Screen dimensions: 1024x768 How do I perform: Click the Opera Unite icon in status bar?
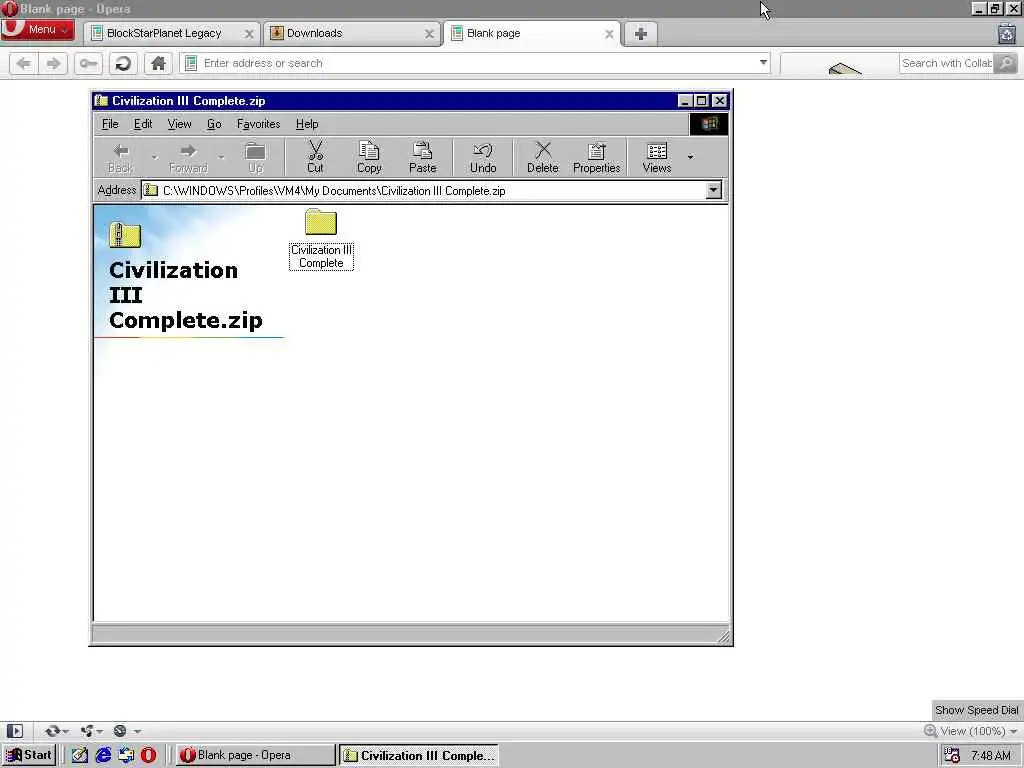click(x=87, y=731)
